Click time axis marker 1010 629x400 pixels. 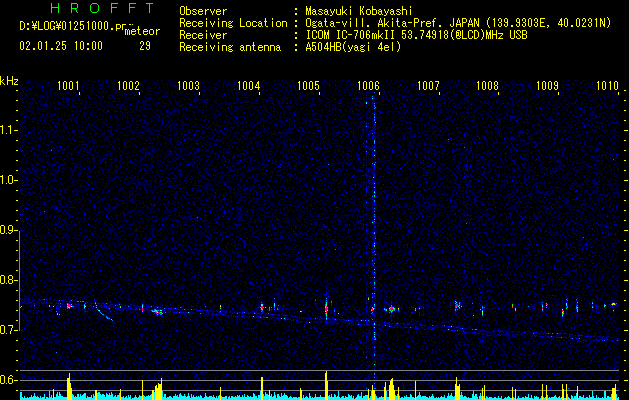coord(607,85)
